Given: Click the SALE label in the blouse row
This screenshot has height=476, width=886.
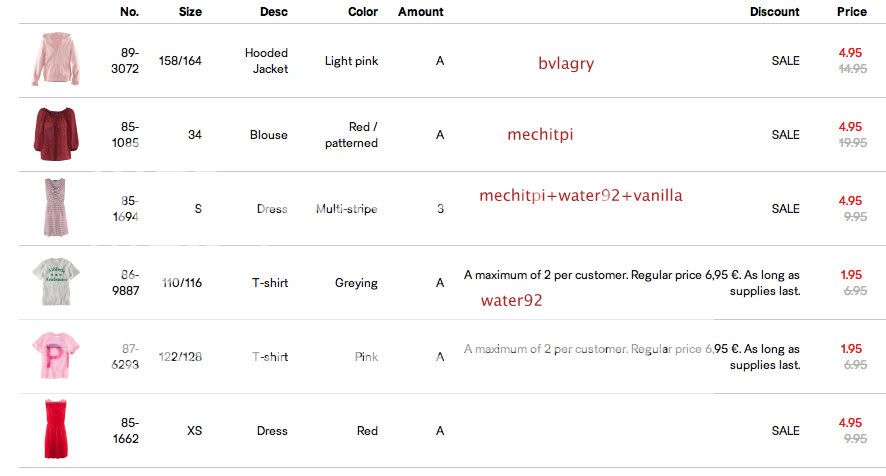Looking at the screenshot, I should (786, 135).
